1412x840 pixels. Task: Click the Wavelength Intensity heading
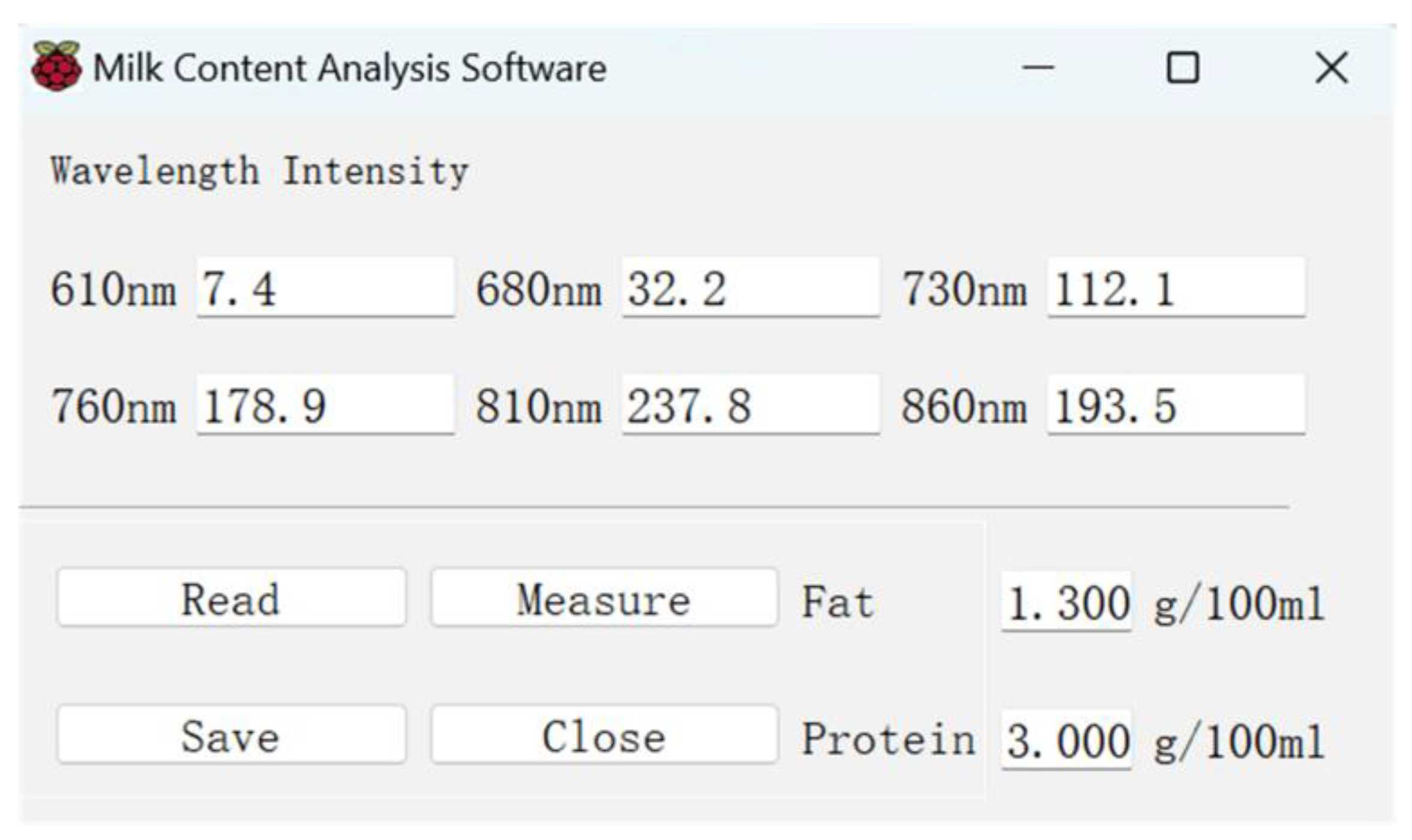[259, 172]
